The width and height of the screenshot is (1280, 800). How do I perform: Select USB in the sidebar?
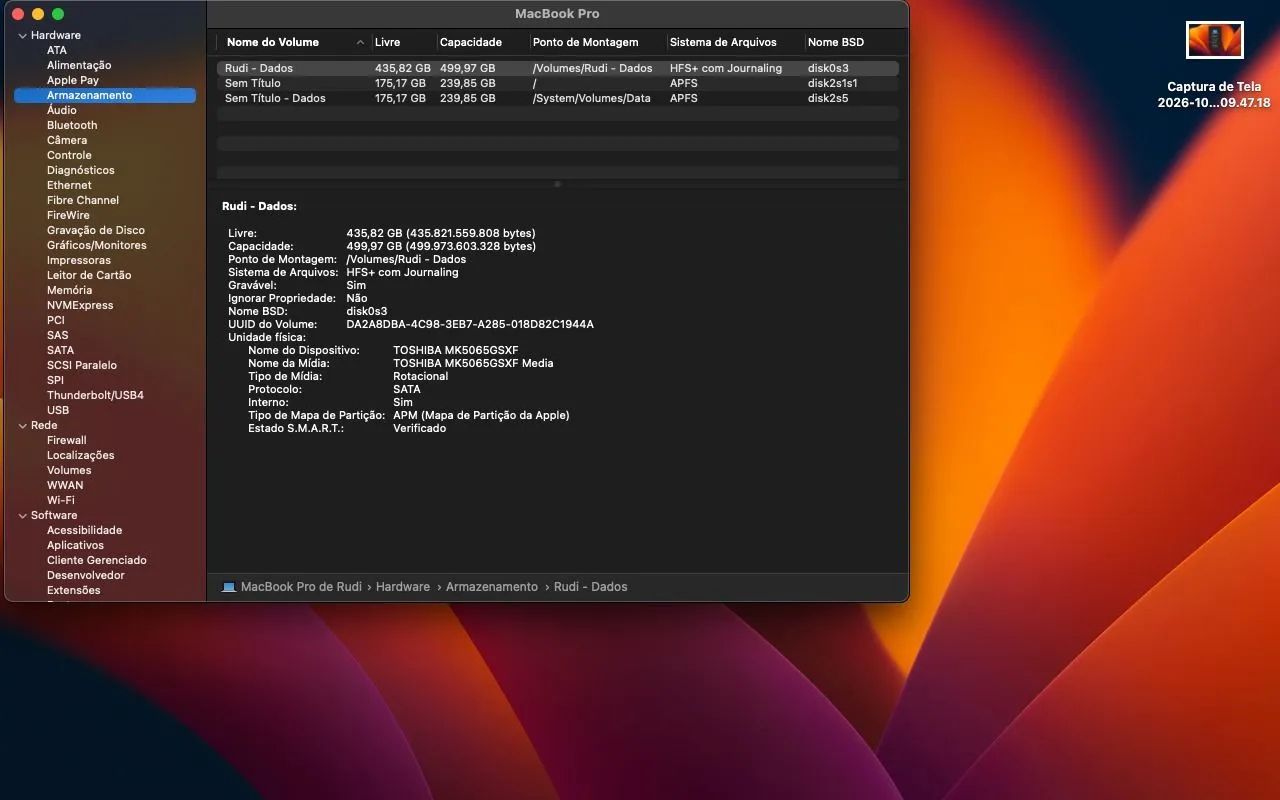tap(58, 410)
